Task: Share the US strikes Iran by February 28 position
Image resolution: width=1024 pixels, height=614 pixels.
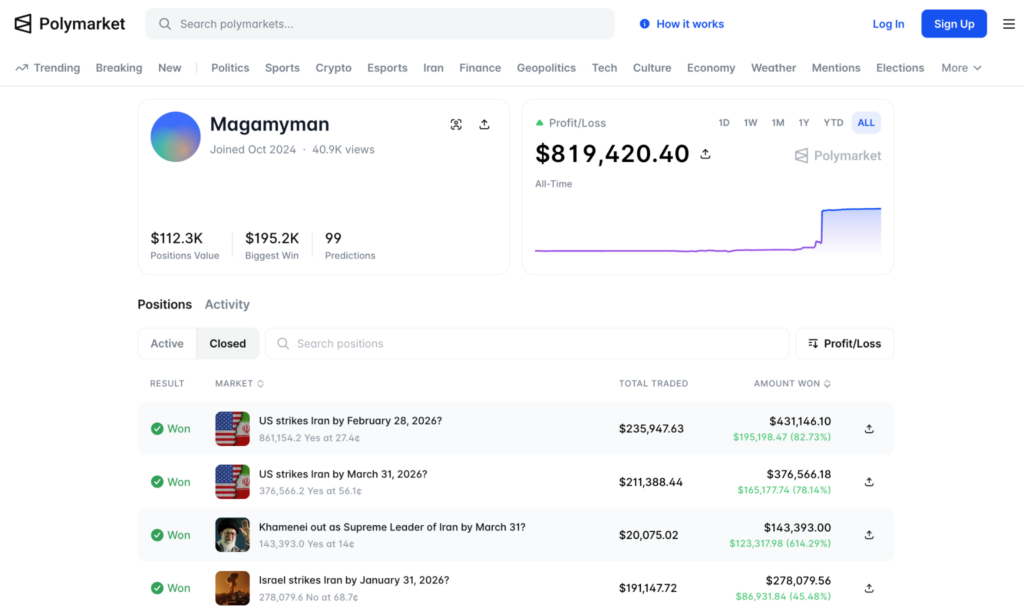Action: [869, 429]
